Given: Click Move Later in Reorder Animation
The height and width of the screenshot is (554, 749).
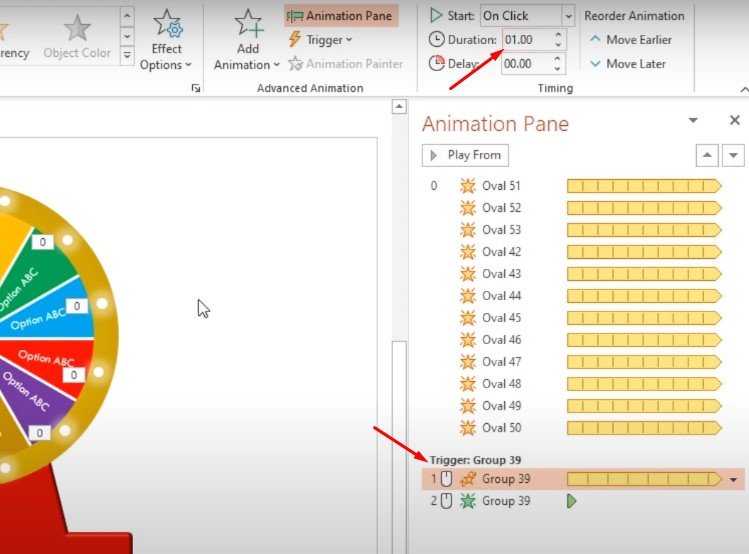Looking at the screenshot, I should (628, 64).
